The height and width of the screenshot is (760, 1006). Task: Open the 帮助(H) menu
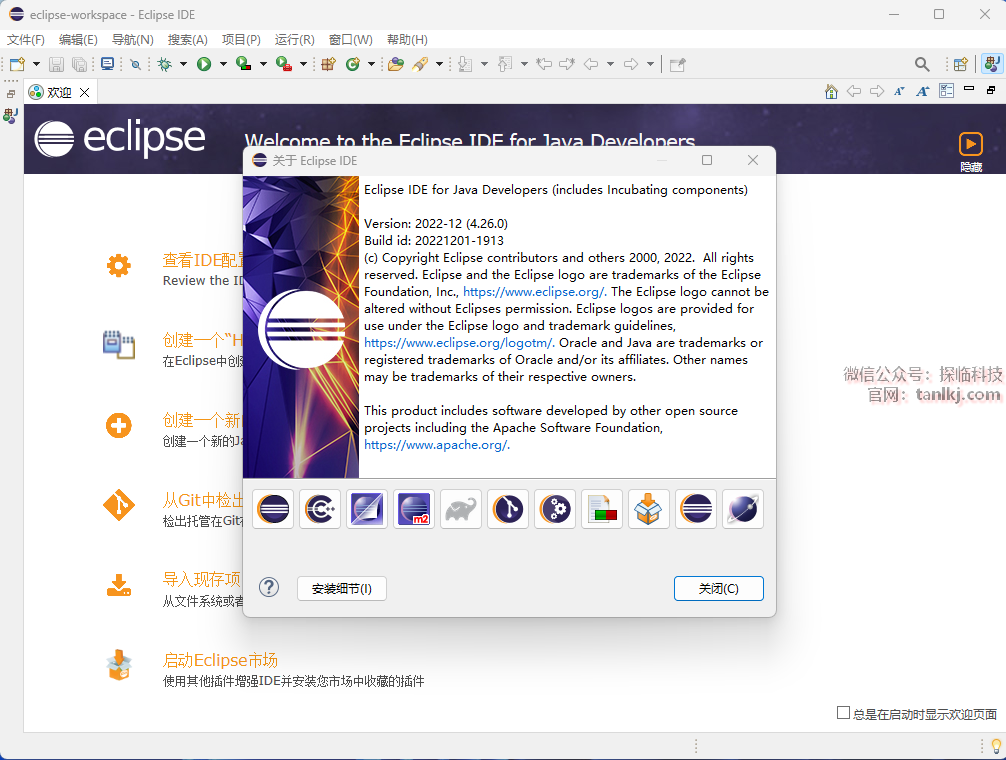406,40
